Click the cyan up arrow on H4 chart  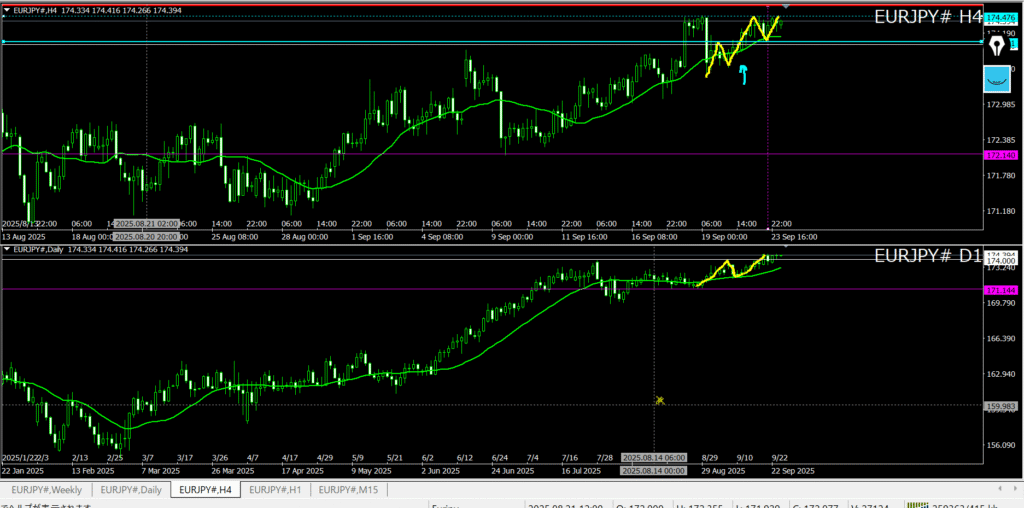pos(743,73)
